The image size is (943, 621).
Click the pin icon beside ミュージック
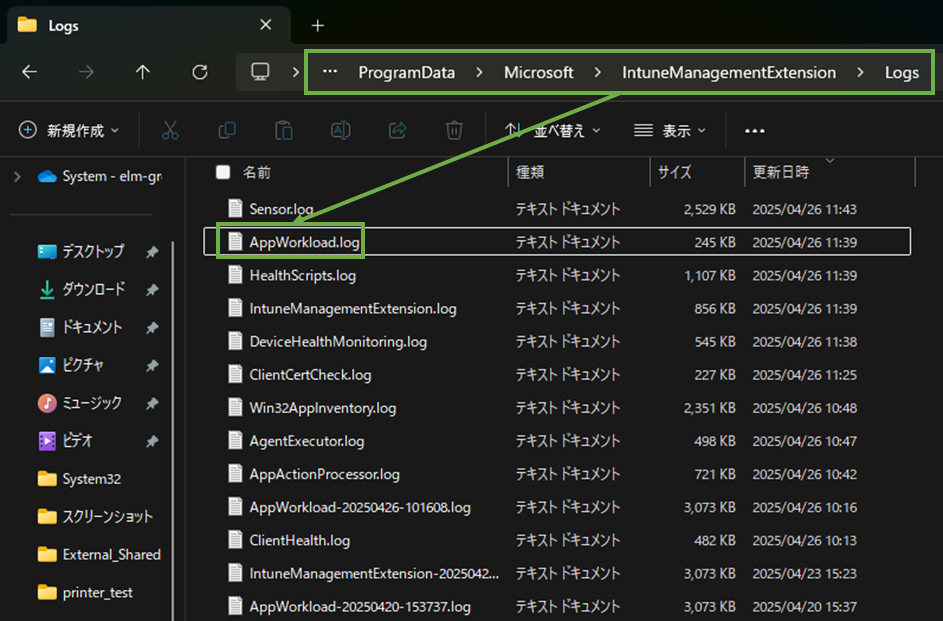coord(152,403)
